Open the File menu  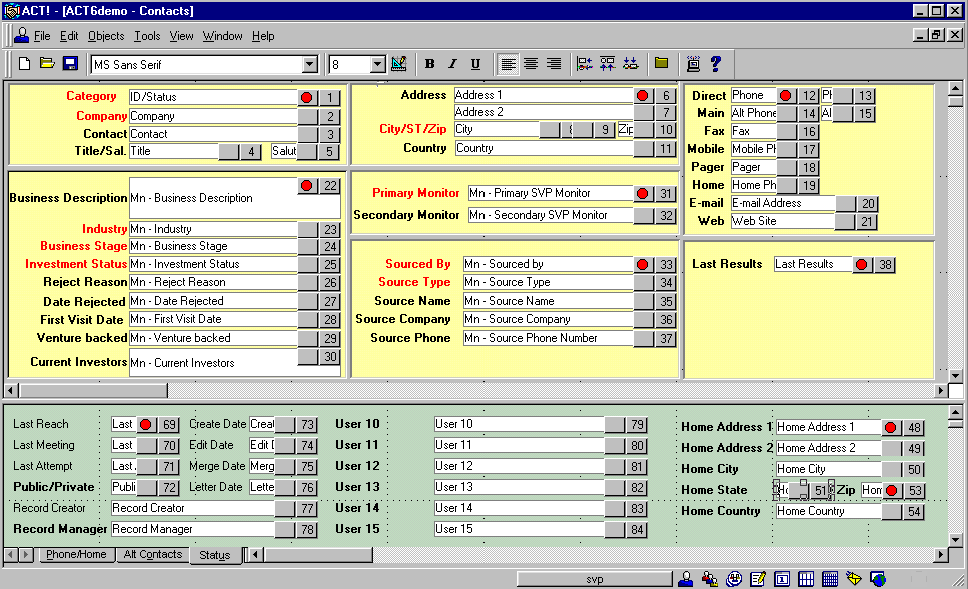point(42,36)
